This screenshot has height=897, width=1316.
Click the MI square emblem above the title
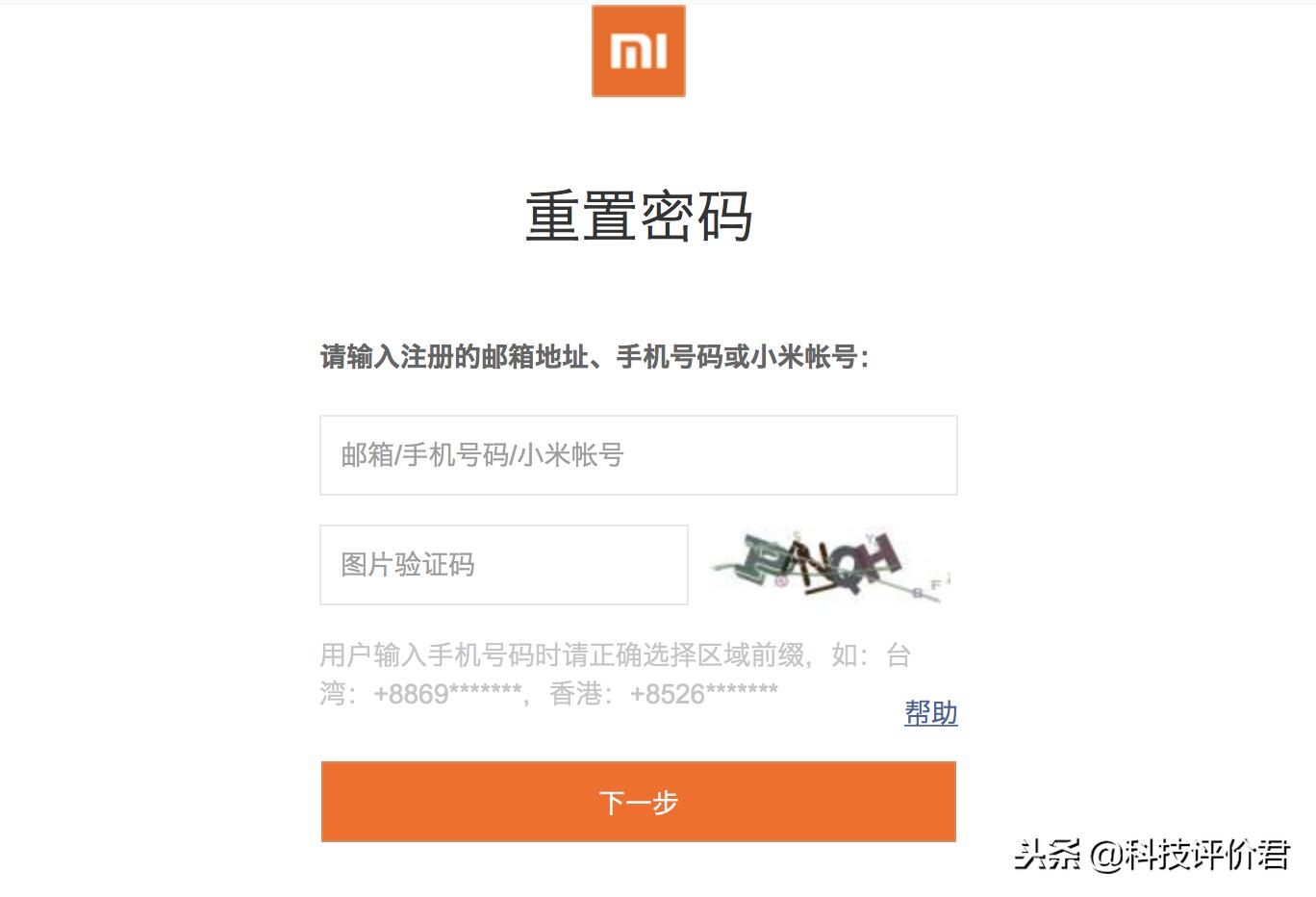coord(638,51)
